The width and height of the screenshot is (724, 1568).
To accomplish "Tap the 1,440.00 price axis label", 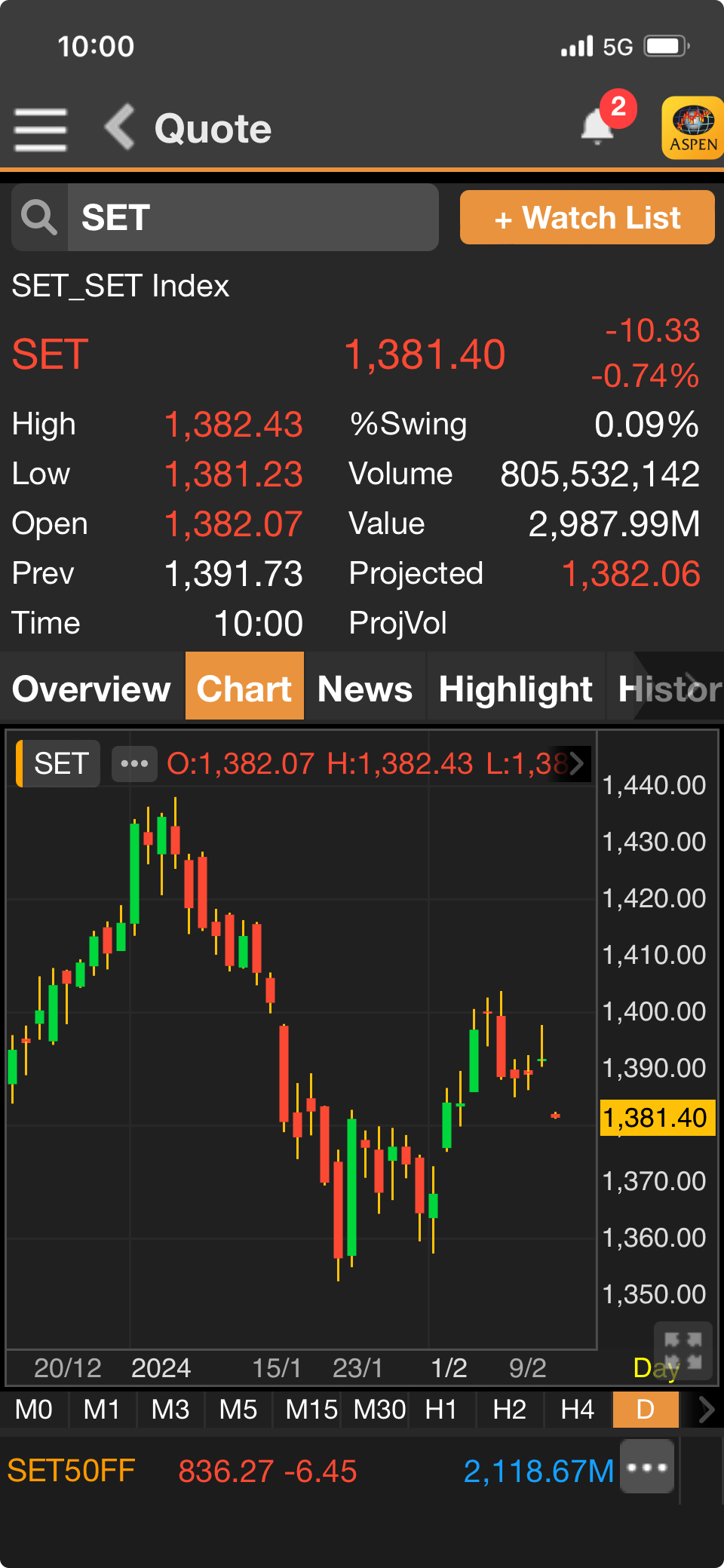I will 655,785.
